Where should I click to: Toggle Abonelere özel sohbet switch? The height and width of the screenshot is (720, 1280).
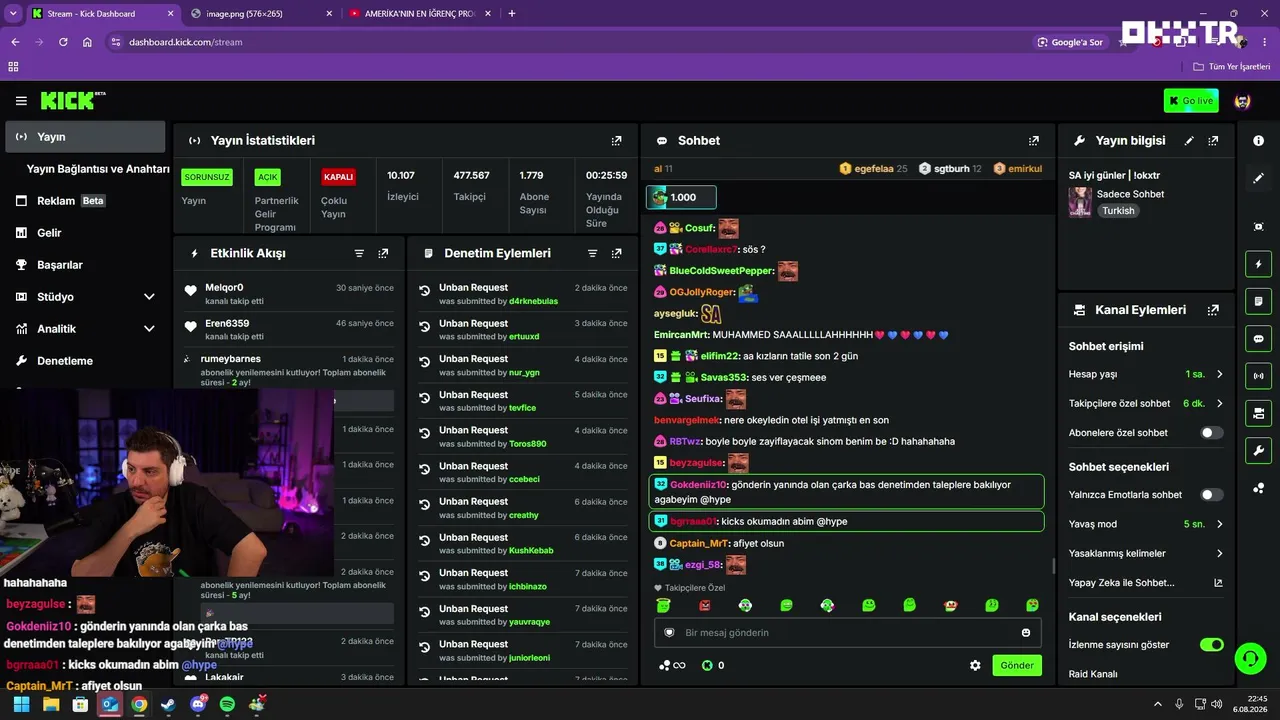click(x=1212, y=433)
